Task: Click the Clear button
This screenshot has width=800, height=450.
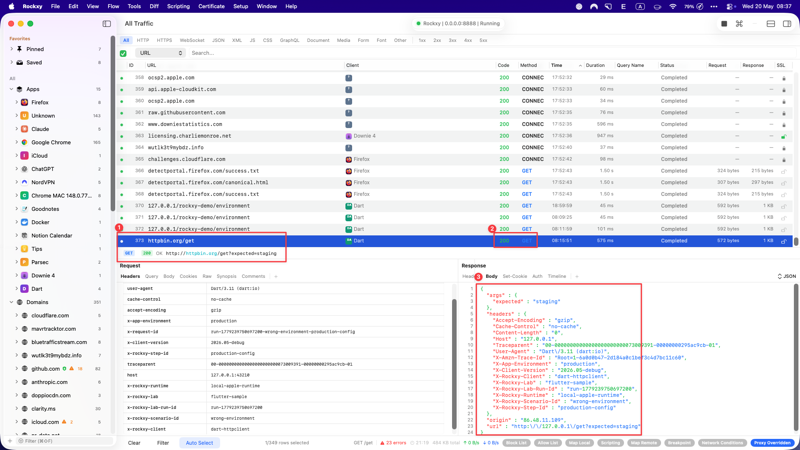Action: 134,443
